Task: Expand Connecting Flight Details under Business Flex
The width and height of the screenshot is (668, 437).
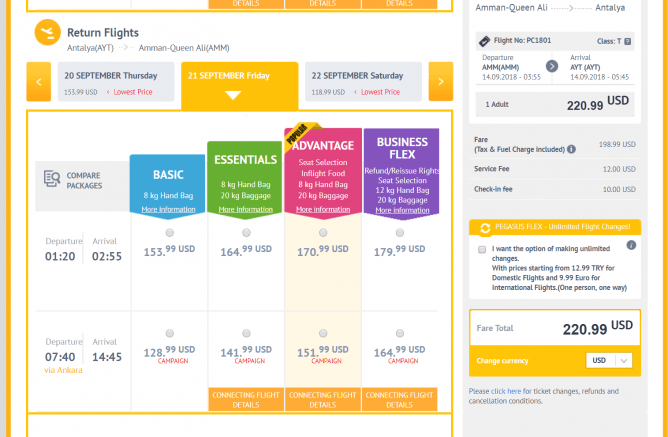Action: [x=401, y=400]
